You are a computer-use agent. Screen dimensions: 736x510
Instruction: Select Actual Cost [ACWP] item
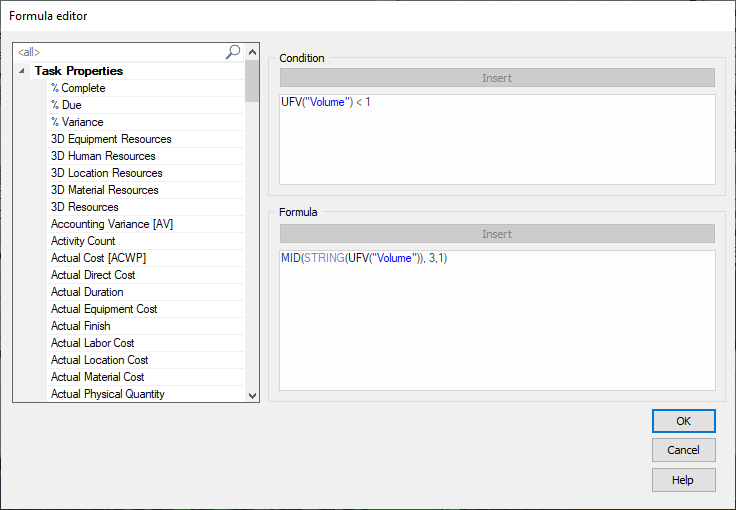click(99, 258)
